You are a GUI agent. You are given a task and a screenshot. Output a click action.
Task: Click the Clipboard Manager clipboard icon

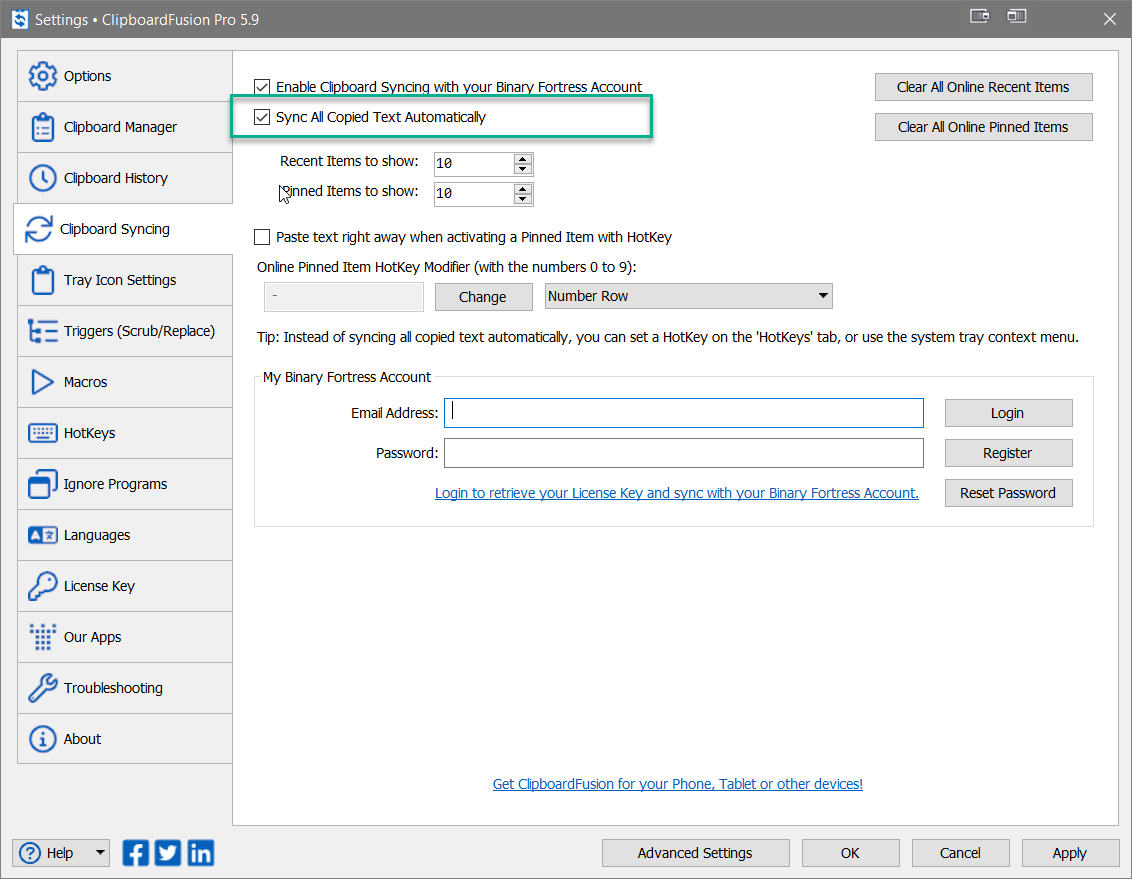[43, 127]
